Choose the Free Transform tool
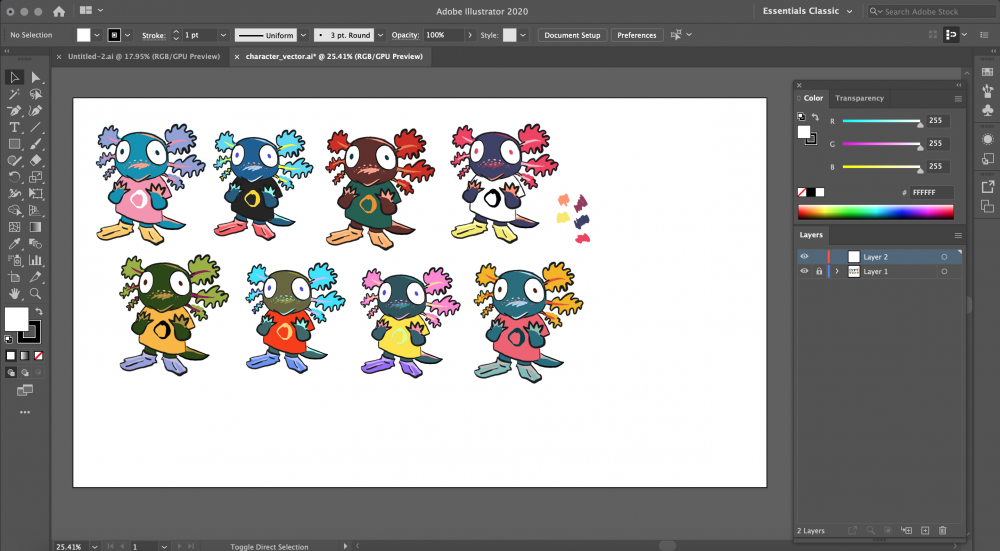The width and height of the screenshot is (1000, 551). [36, 193]
